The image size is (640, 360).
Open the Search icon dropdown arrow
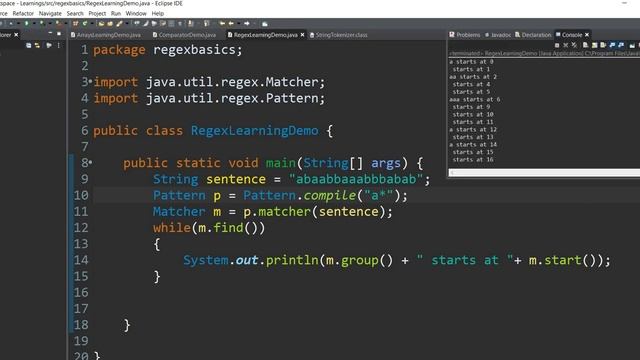tap(127, 24)
